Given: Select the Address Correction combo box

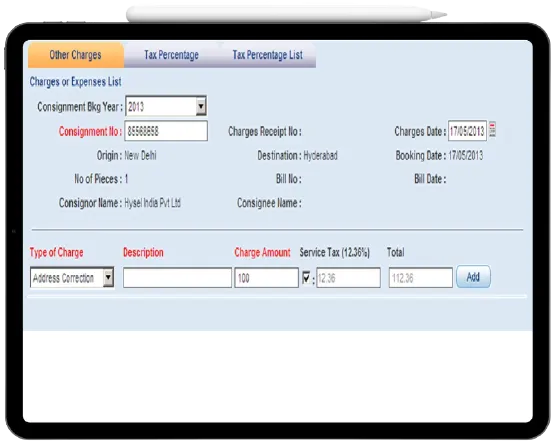Looking at the screenshot, I should [x=72, y=278].
